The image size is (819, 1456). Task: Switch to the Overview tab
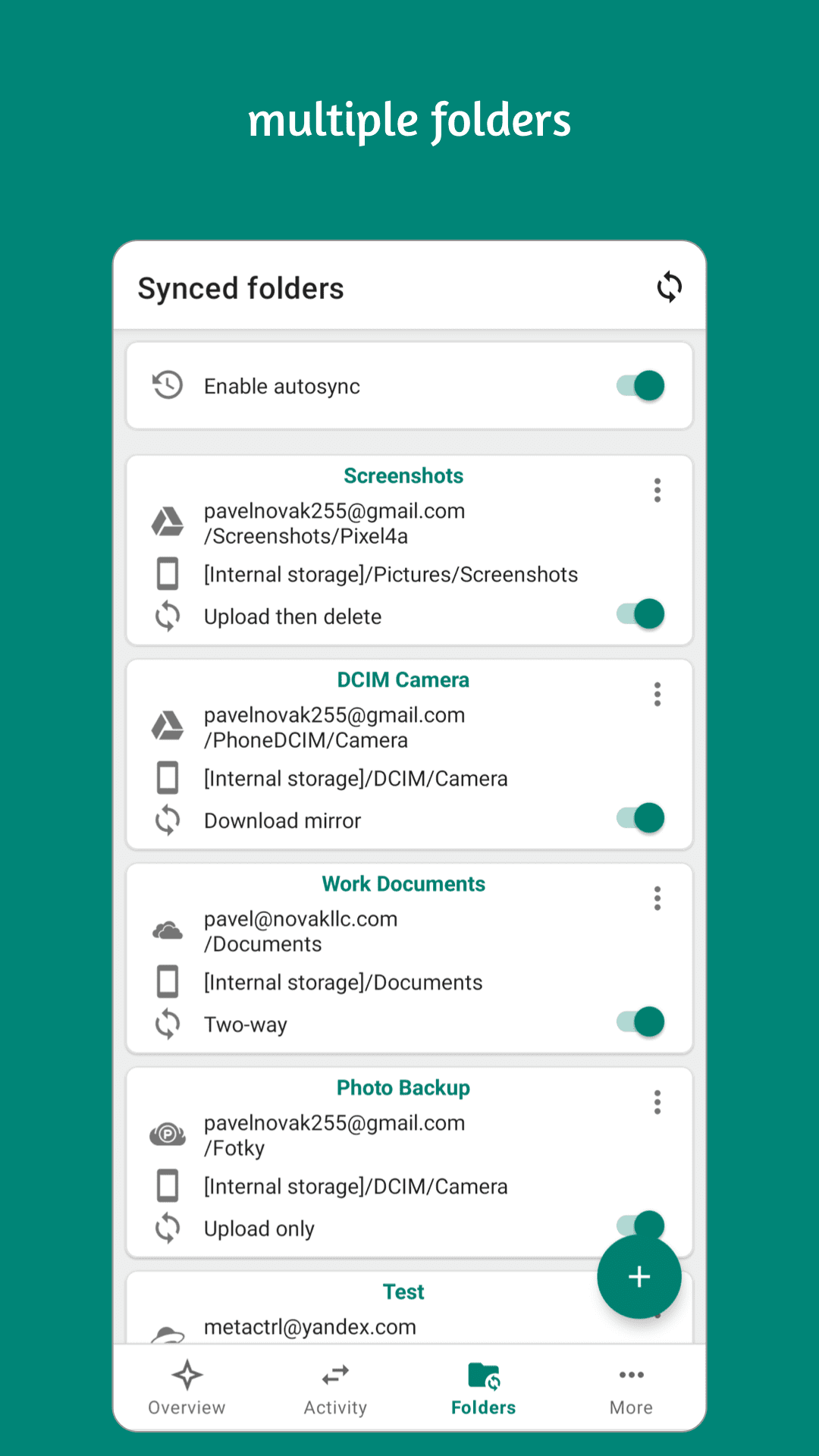187,1388
